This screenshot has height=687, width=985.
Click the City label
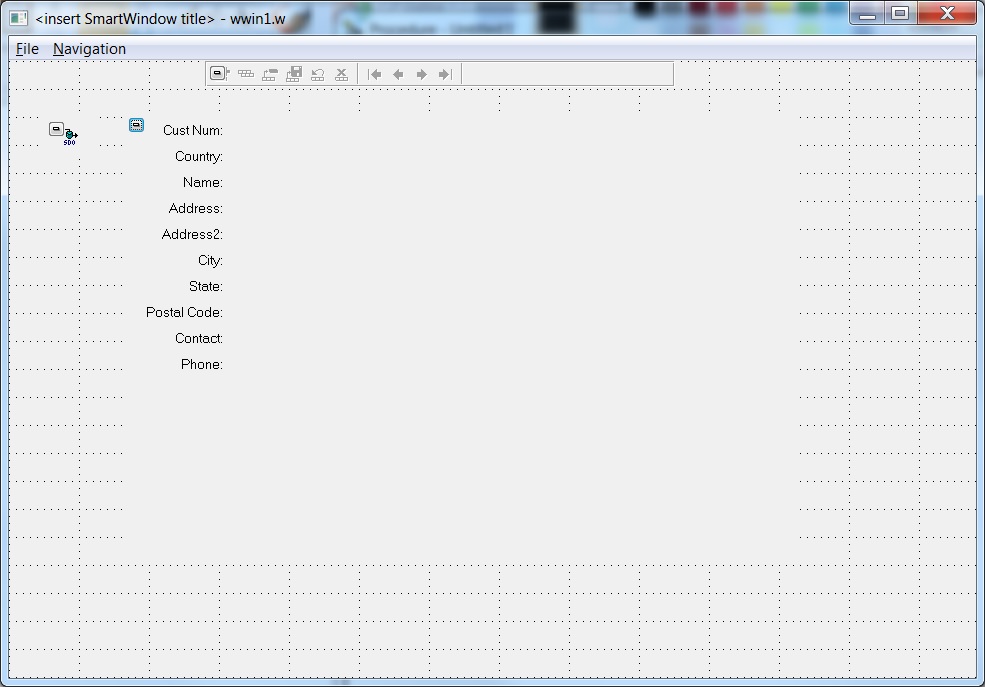click(210, 260)
